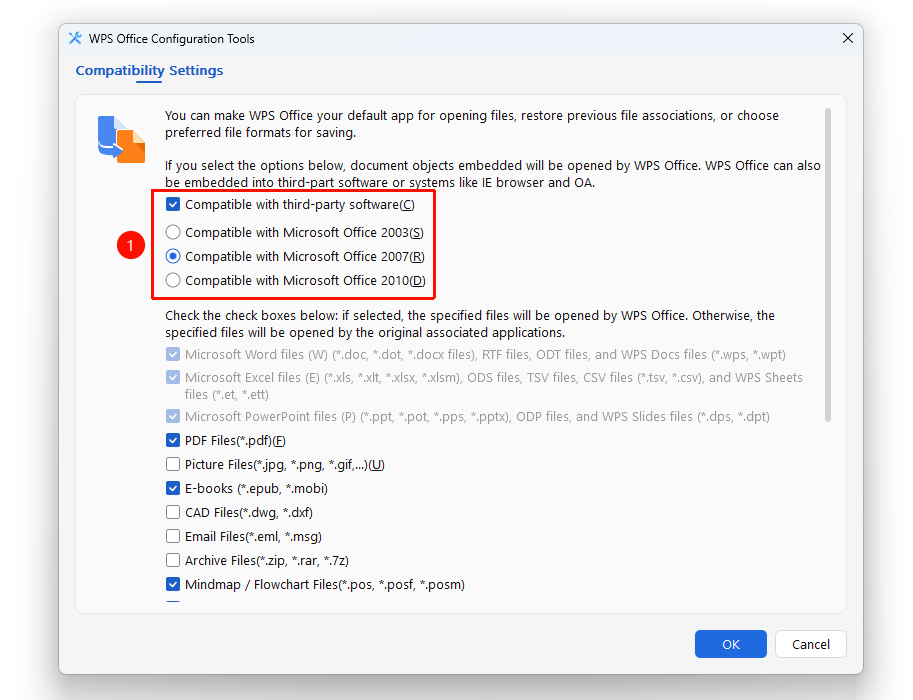The width and height of the screenshot is (913, 700).
Task: Click the 'WPS Office Configuration Tools' title text
Action: 172,38
